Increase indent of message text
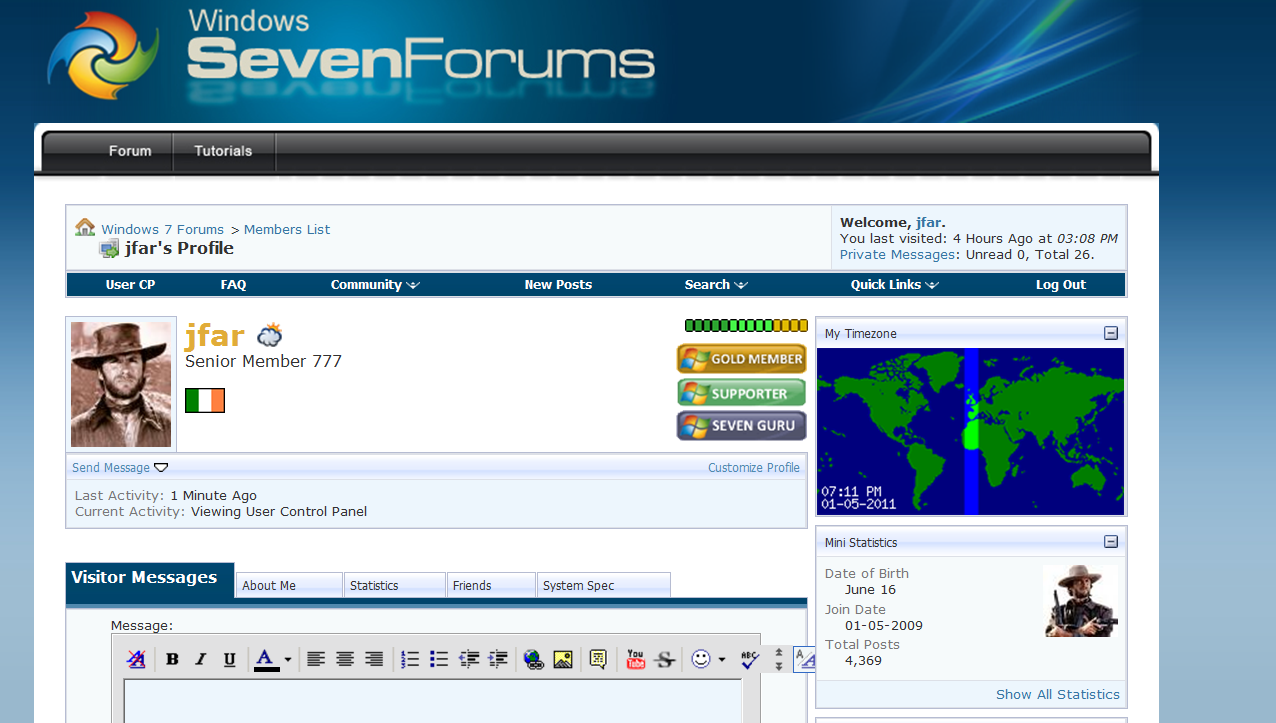Viewport: 1276px width, 723px height. click(x=497, y=659)
